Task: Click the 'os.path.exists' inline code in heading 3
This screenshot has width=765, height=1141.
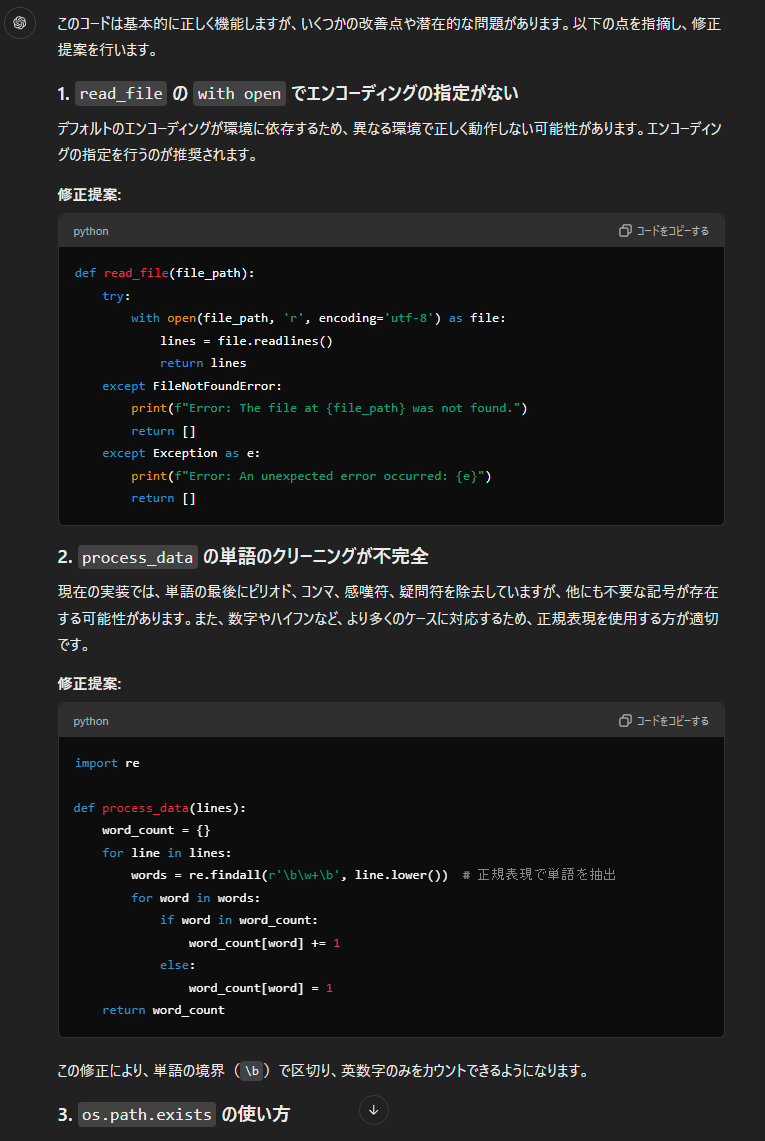Action: (x=147, y=1114)
